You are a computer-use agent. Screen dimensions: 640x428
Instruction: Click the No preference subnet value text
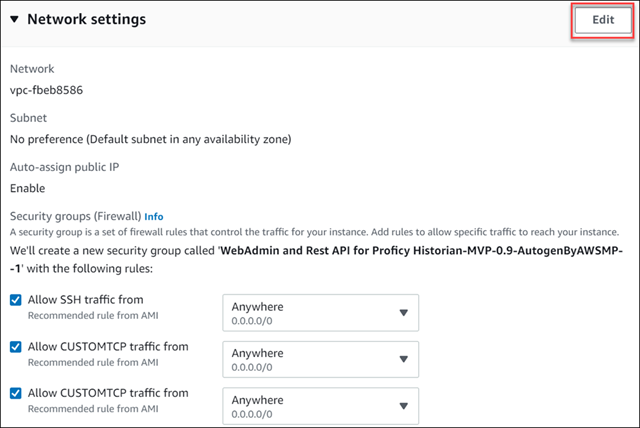click(151, 140)
